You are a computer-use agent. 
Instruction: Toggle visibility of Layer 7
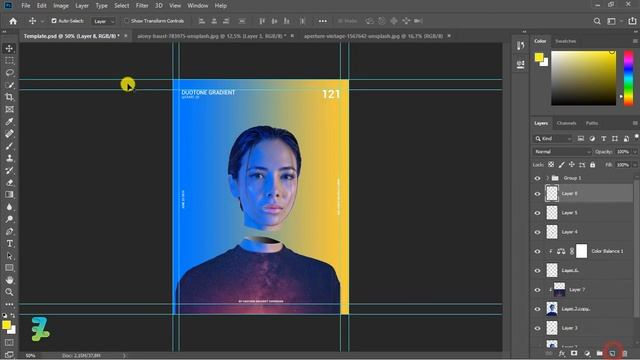[x=537, y=290]
